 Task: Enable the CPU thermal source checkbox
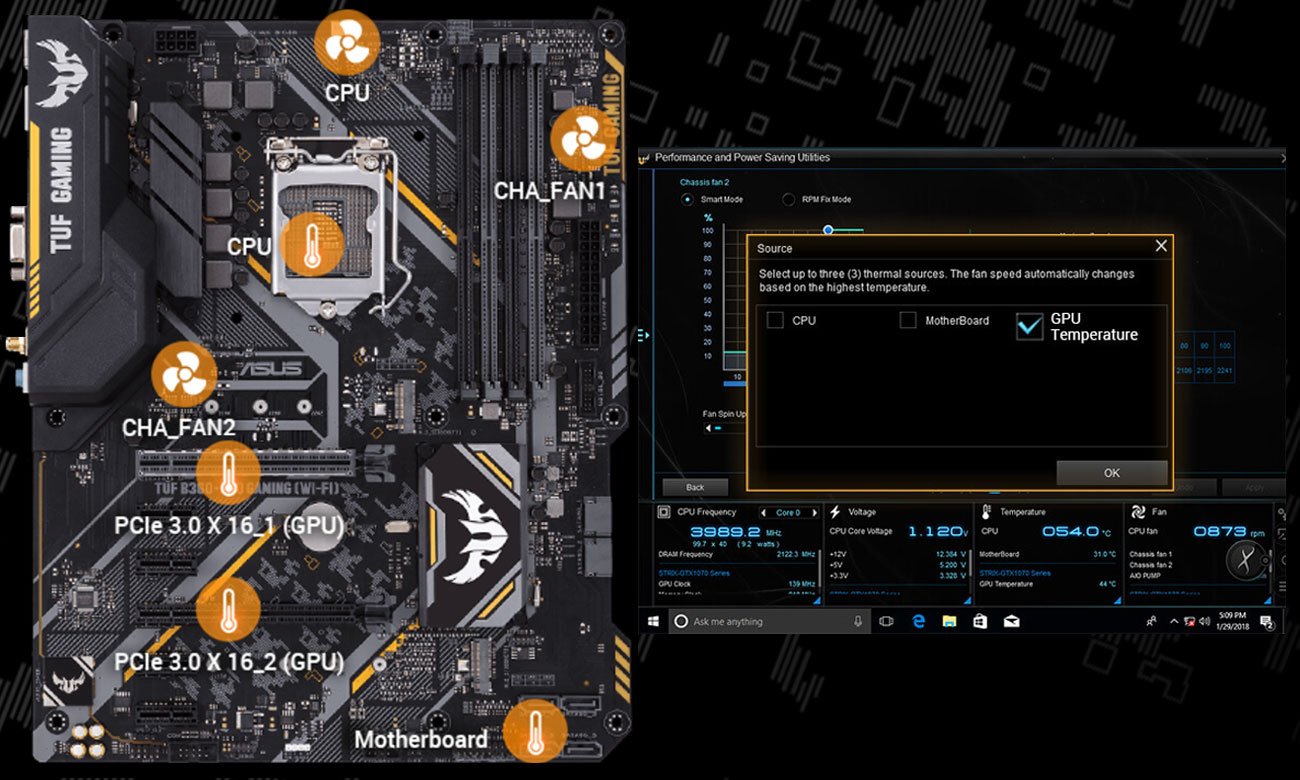pos(775,320)
